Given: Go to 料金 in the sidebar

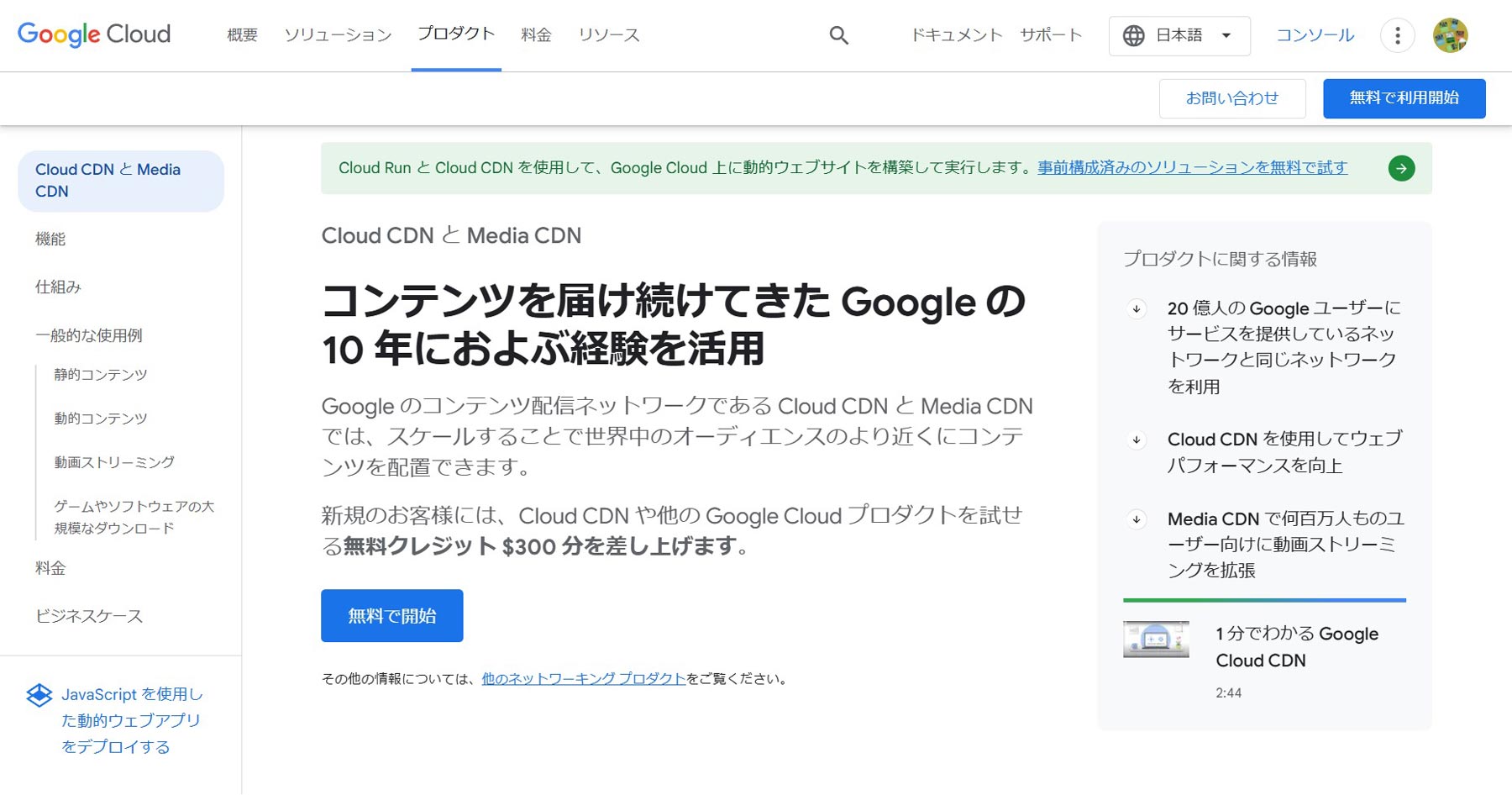Looking at the screenshot, I should (50, 568).
